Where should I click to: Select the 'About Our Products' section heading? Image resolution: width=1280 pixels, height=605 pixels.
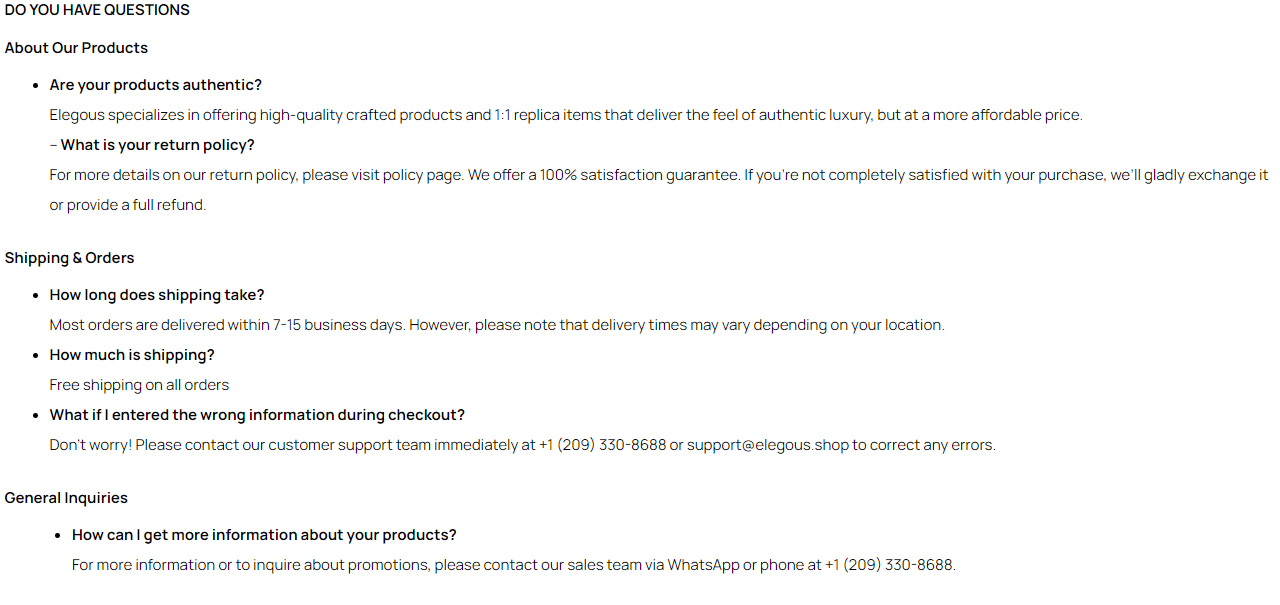coord(76,48)
